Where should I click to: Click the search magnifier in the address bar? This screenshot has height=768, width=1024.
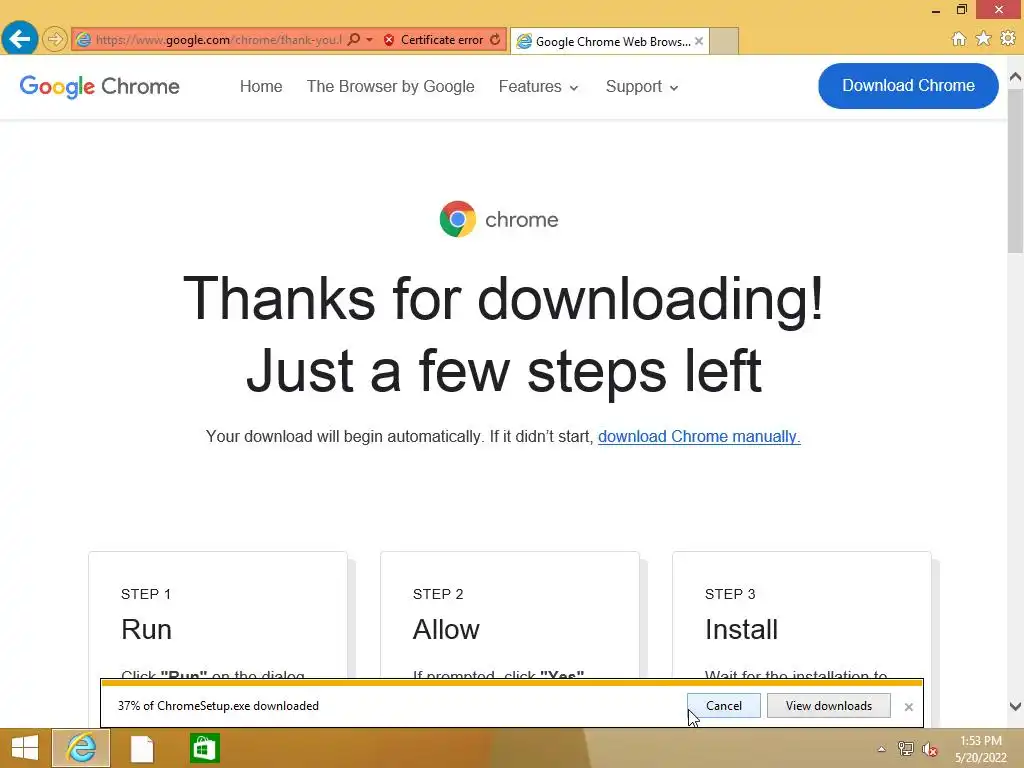point(353,39)
